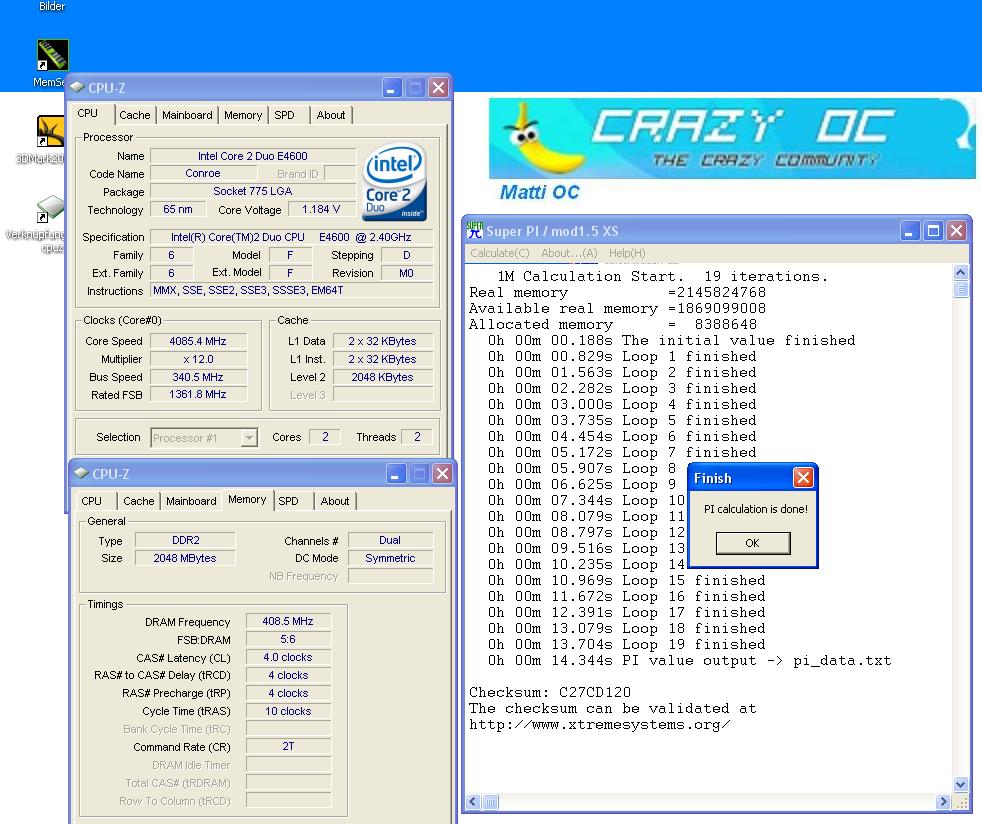Click the Channels # Dual field
Screen dimensions: 982x824
(390, 540)
